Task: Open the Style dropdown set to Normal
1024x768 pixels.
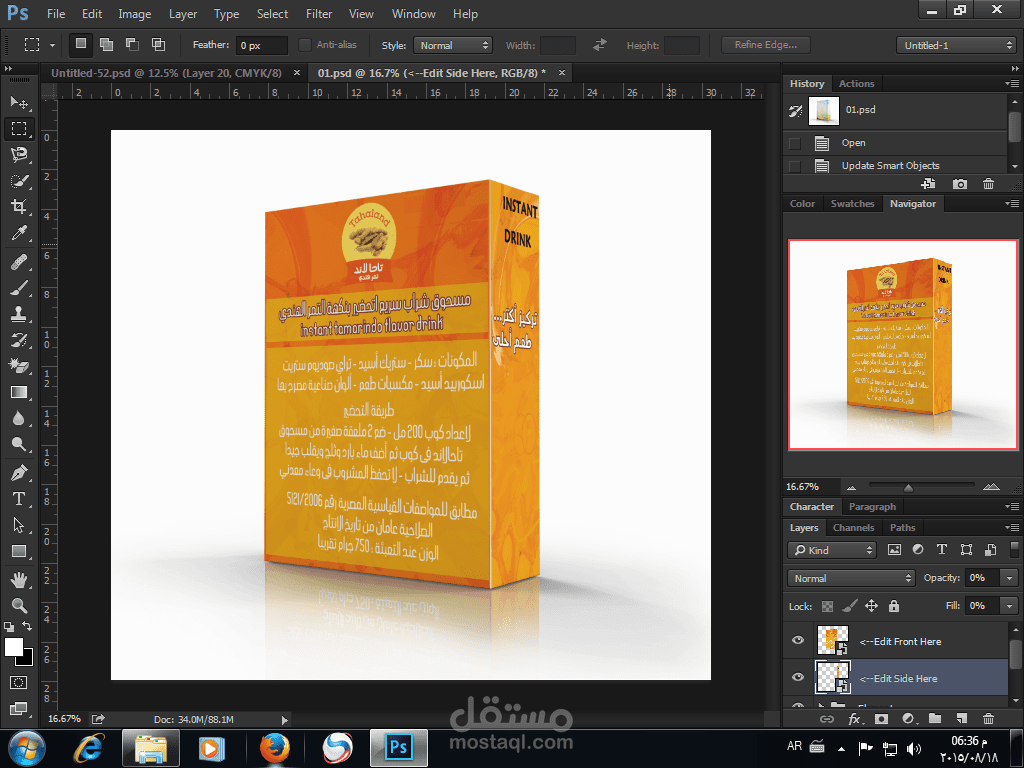Action: pyautogui.click(x=453, y=45)
